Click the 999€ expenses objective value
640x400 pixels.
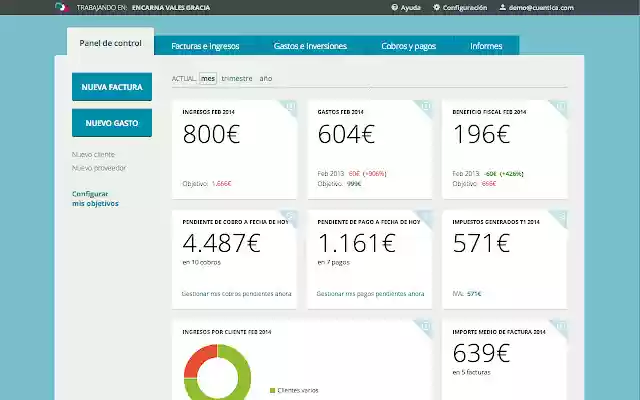(354, 184)
